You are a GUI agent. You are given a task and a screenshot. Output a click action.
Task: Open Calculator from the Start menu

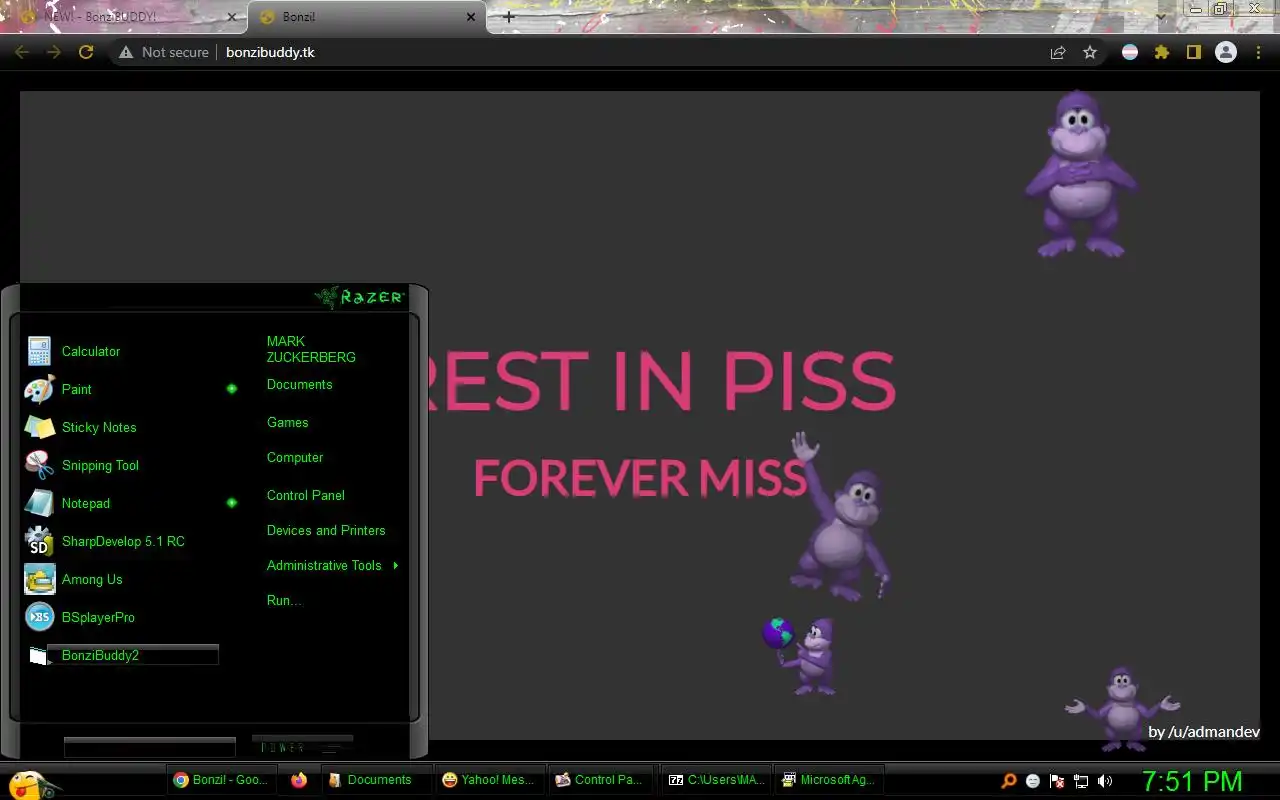coord(120,351)
